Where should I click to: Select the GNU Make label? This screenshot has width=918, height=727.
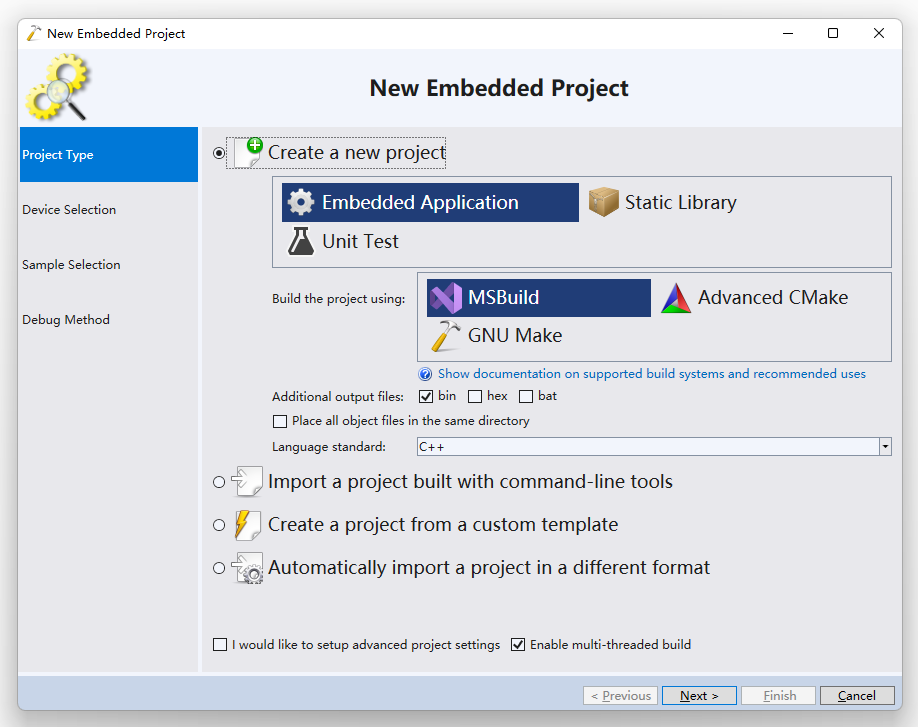click(x=515, y=335)
